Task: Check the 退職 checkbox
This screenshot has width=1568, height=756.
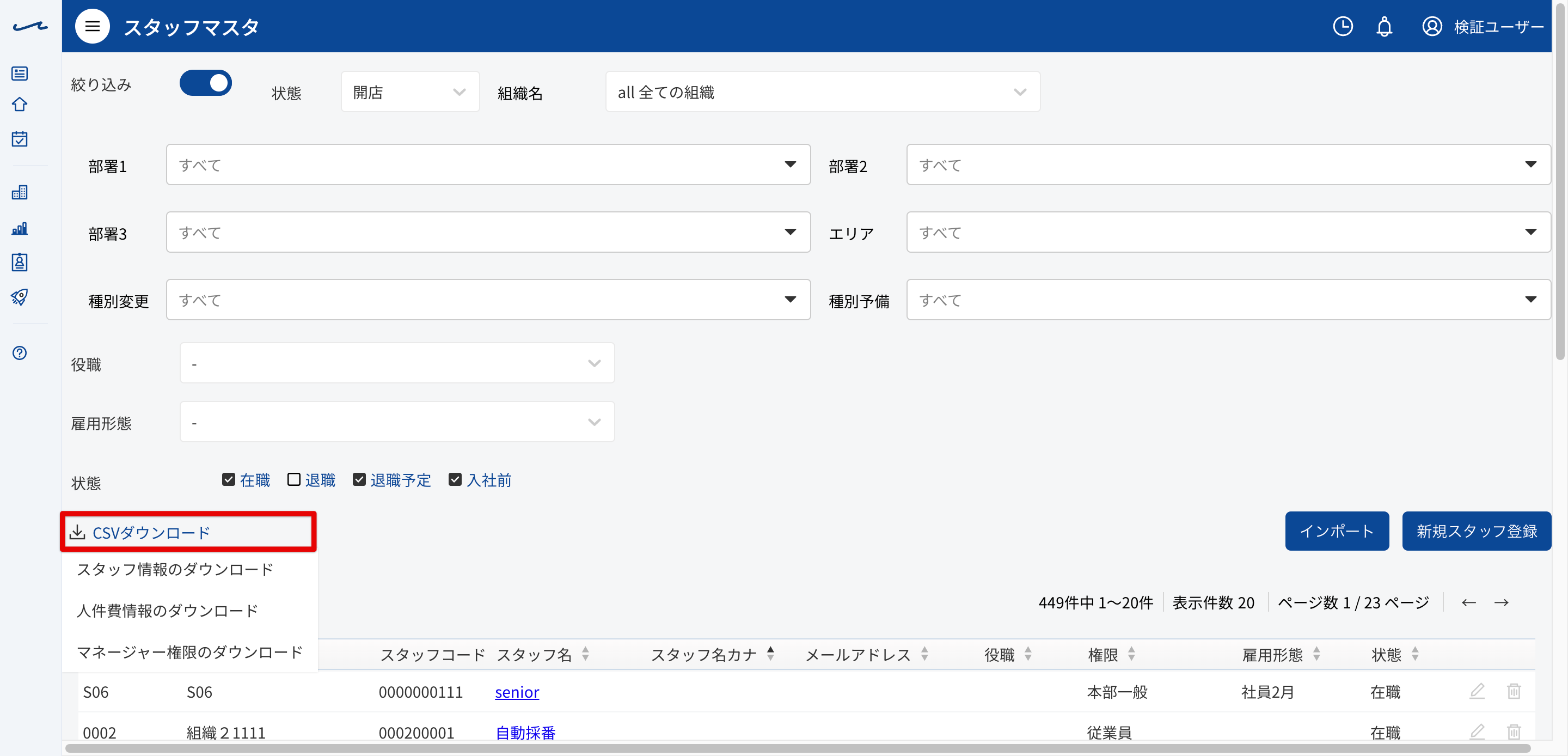Action: (293, 479)
